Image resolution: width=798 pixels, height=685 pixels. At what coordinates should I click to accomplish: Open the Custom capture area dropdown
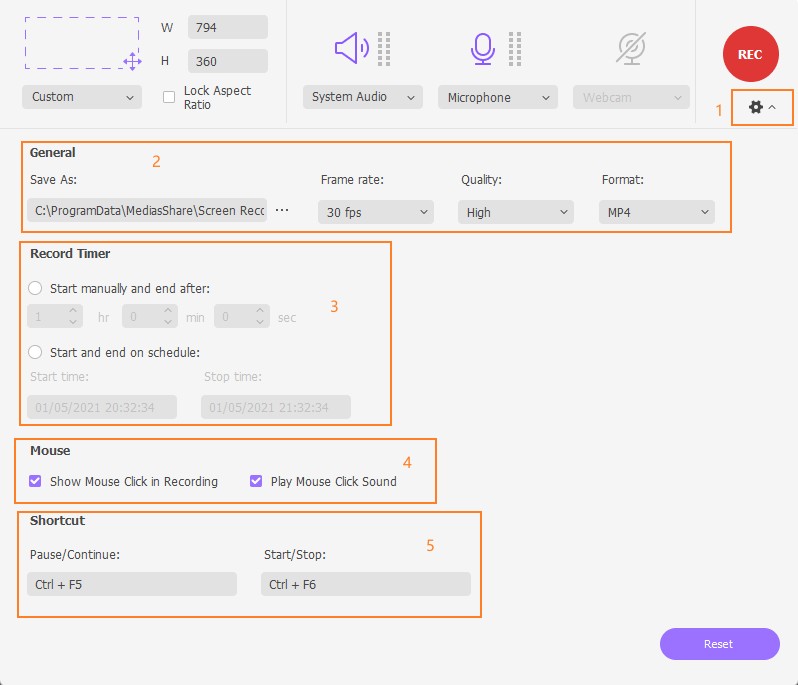pos(82,97)
